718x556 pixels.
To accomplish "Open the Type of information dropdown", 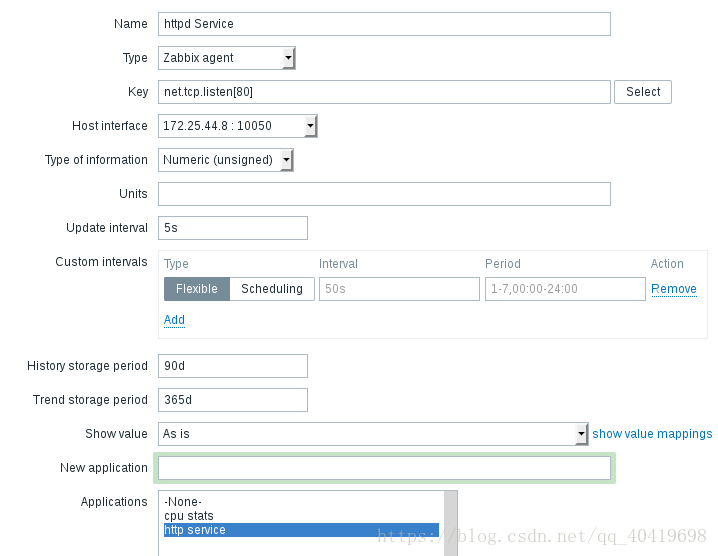I will click(226, 160).
